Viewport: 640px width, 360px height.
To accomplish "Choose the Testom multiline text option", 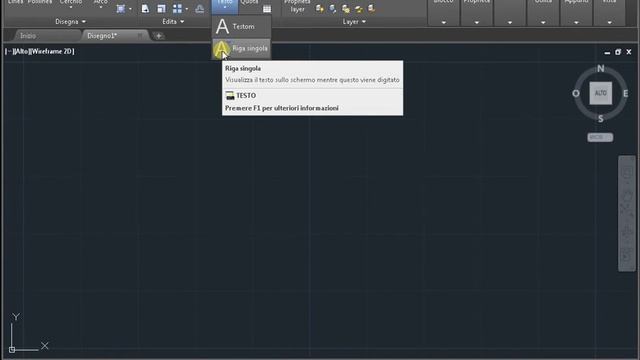I will pyautogui.click(x=242, y=27).
